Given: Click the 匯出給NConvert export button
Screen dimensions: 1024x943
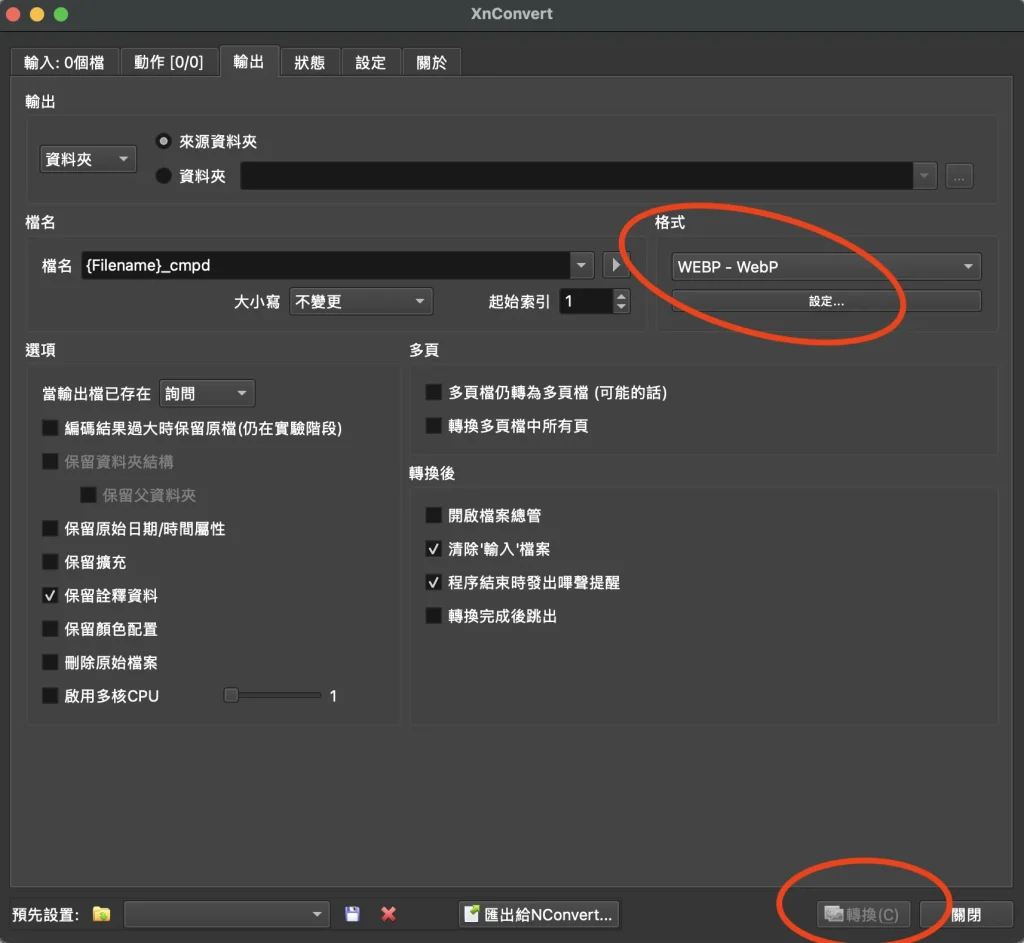Looking at the screenshot, I should 538,914.
